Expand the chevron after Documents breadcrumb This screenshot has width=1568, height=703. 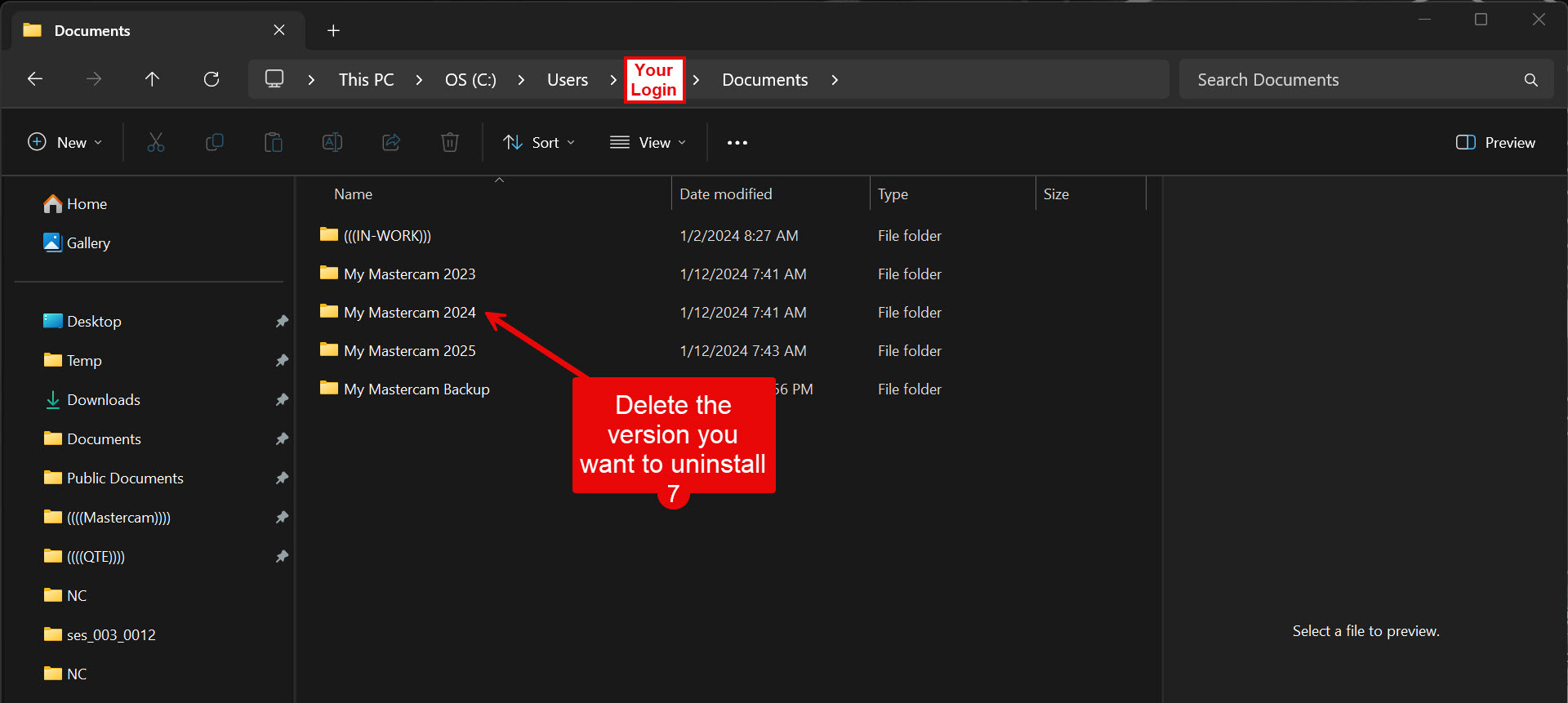835,80
